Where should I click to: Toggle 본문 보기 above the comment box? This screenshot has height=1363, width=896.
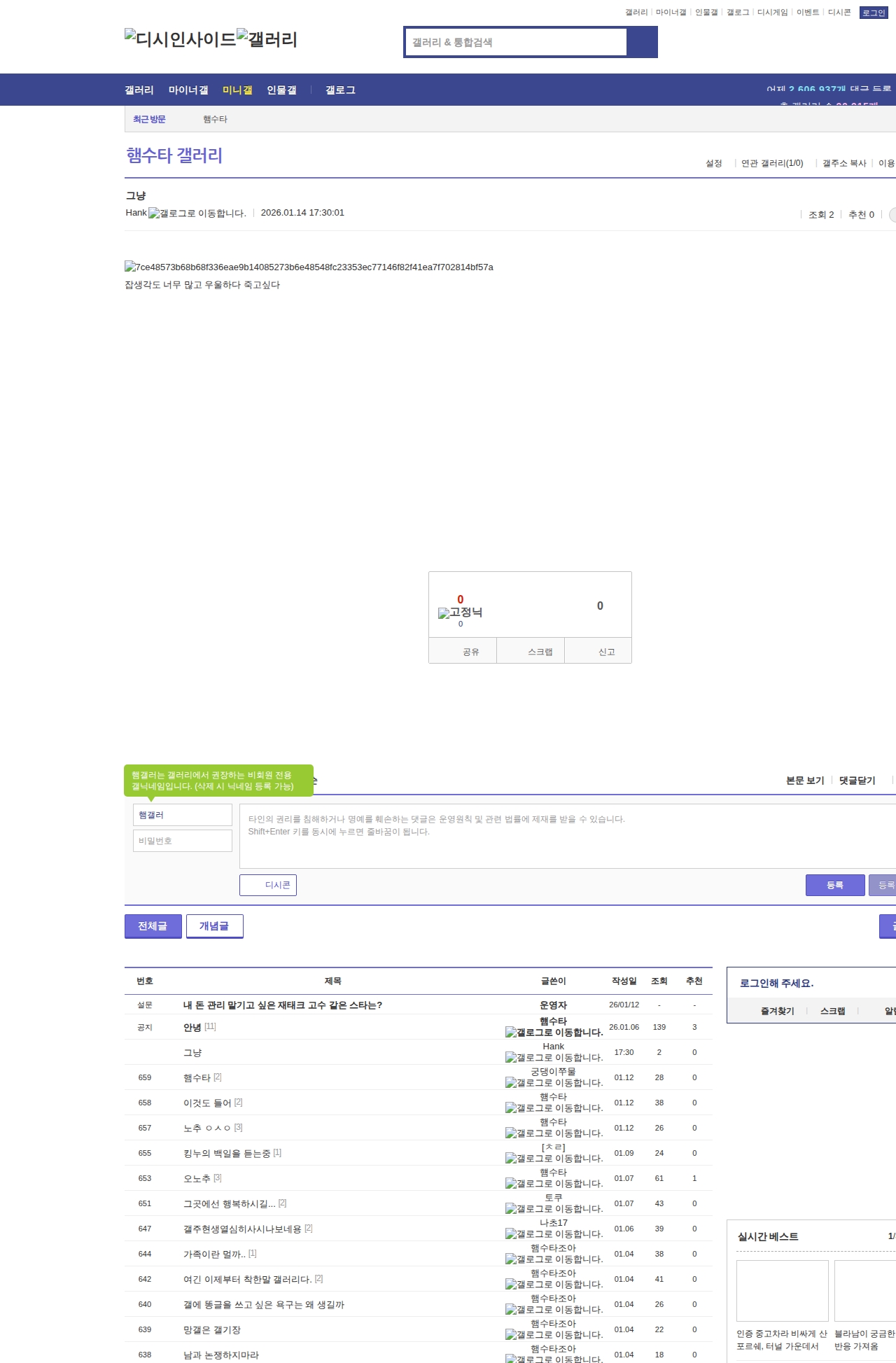[804, 781]
